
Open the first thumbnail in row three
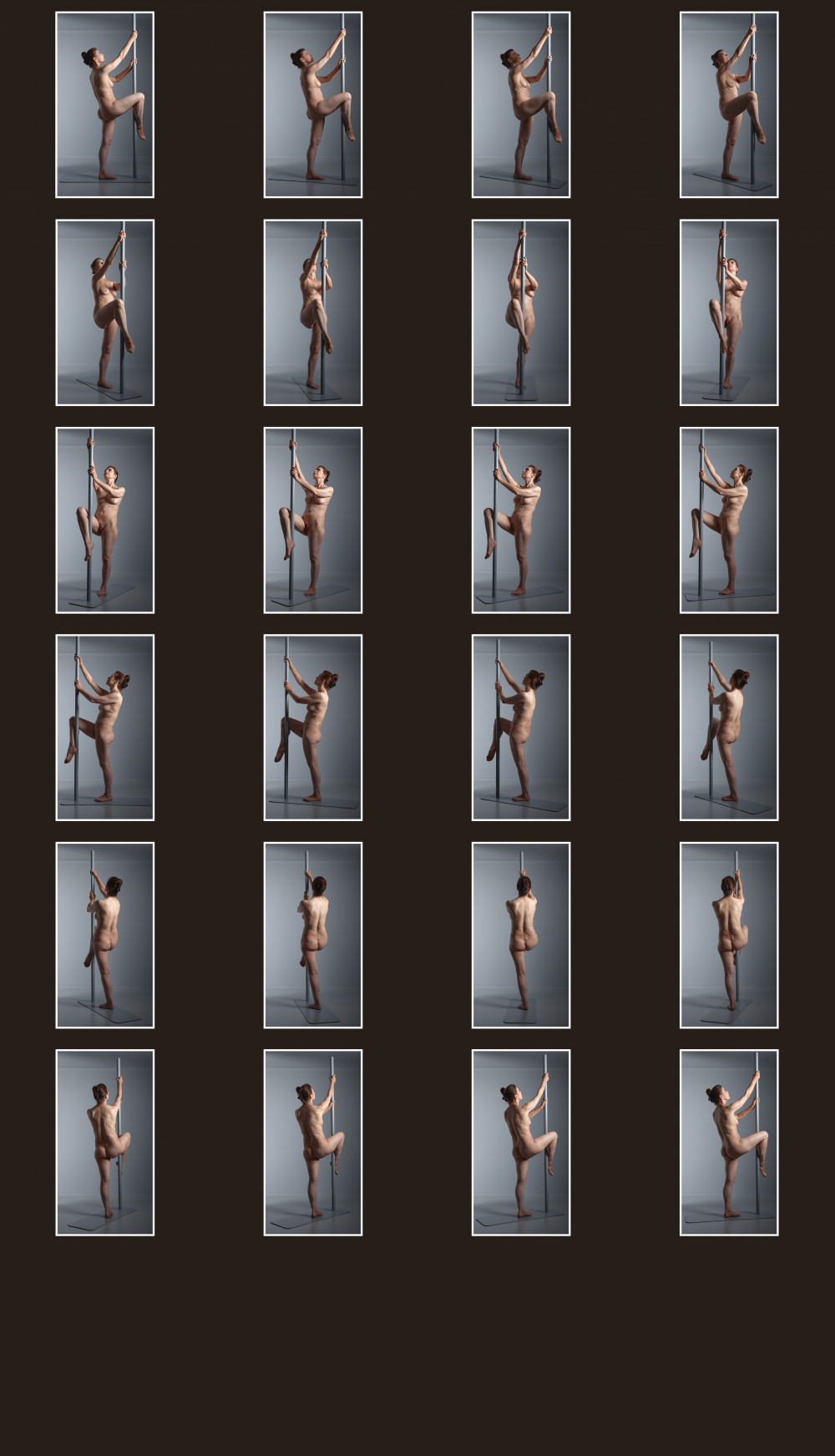click(x=105, y=520)
